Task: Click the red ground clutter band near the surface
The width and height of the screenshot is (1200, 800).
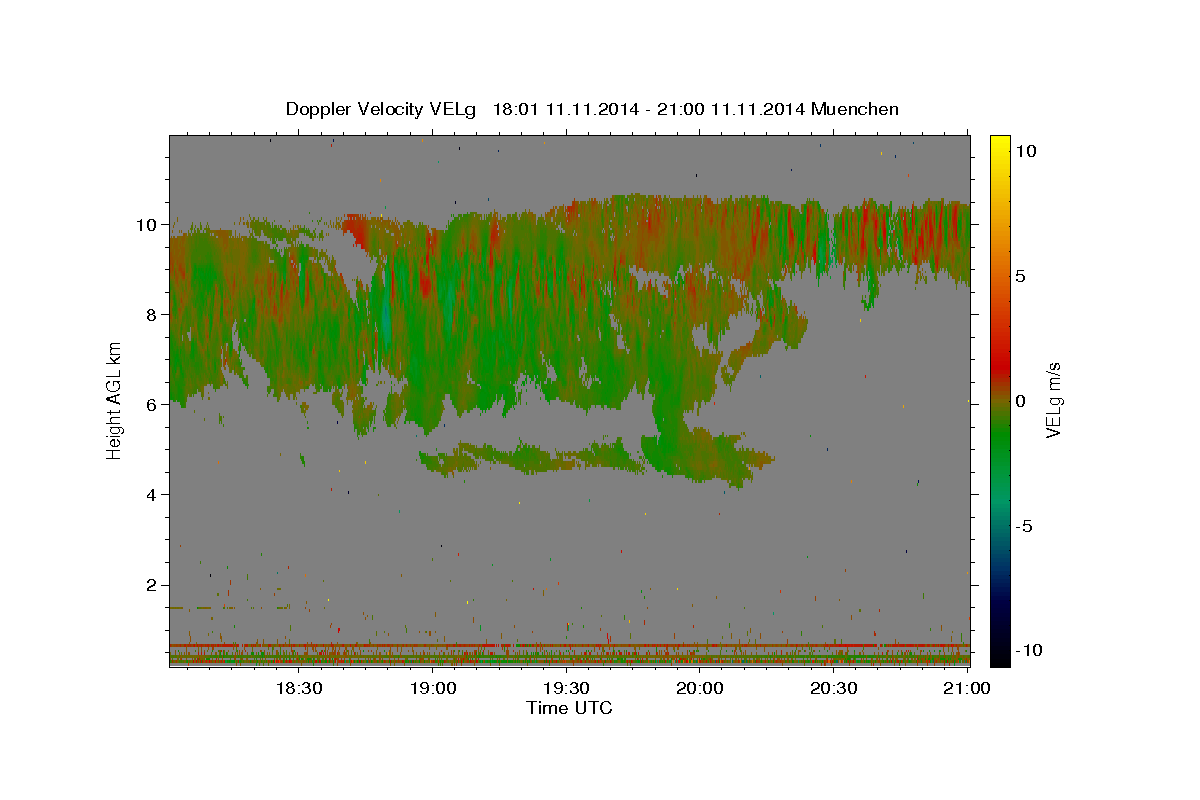Action: 569,646
